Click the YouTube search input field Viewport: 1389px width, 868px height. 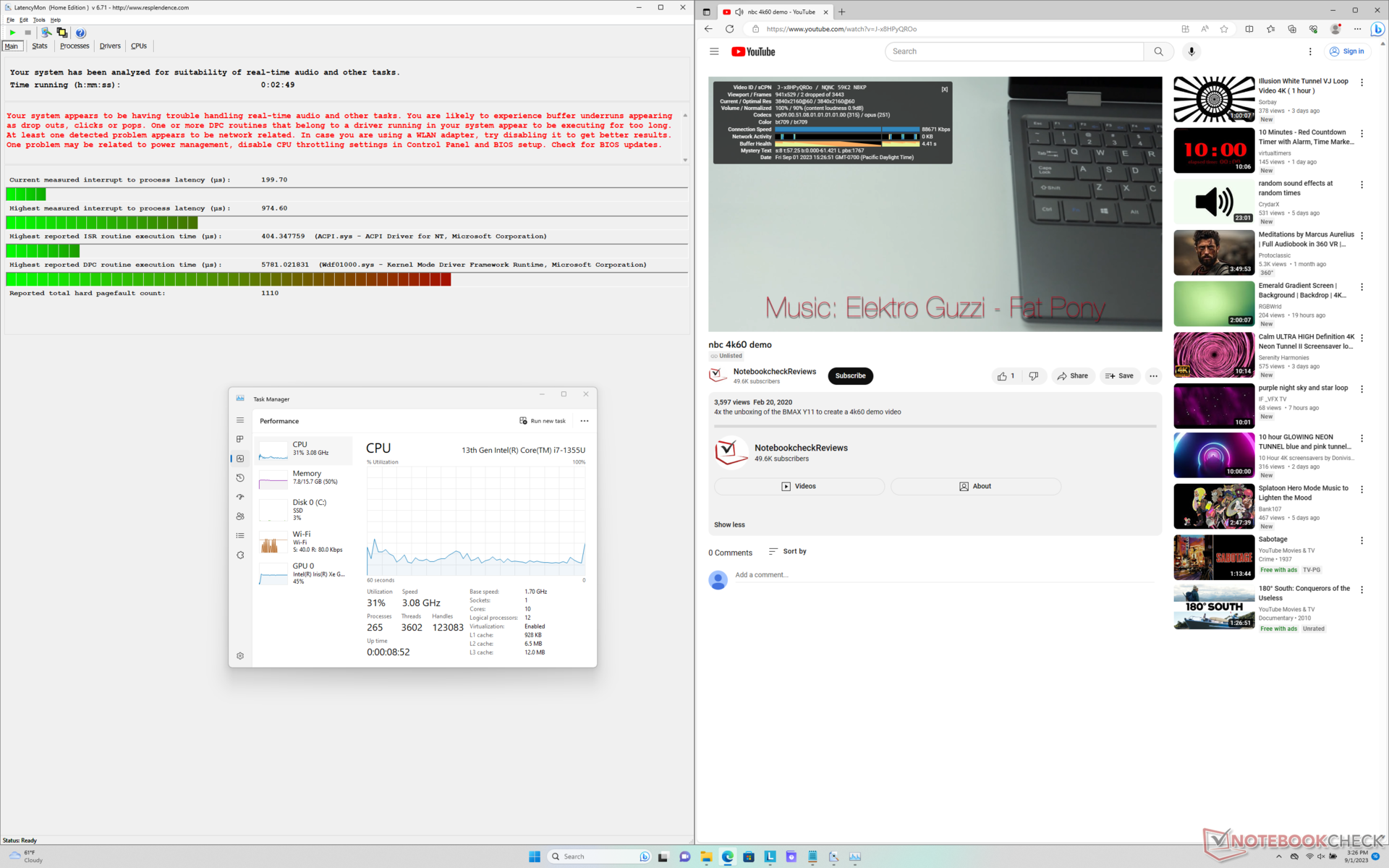pyautogui.click(x=1013, y=51)
